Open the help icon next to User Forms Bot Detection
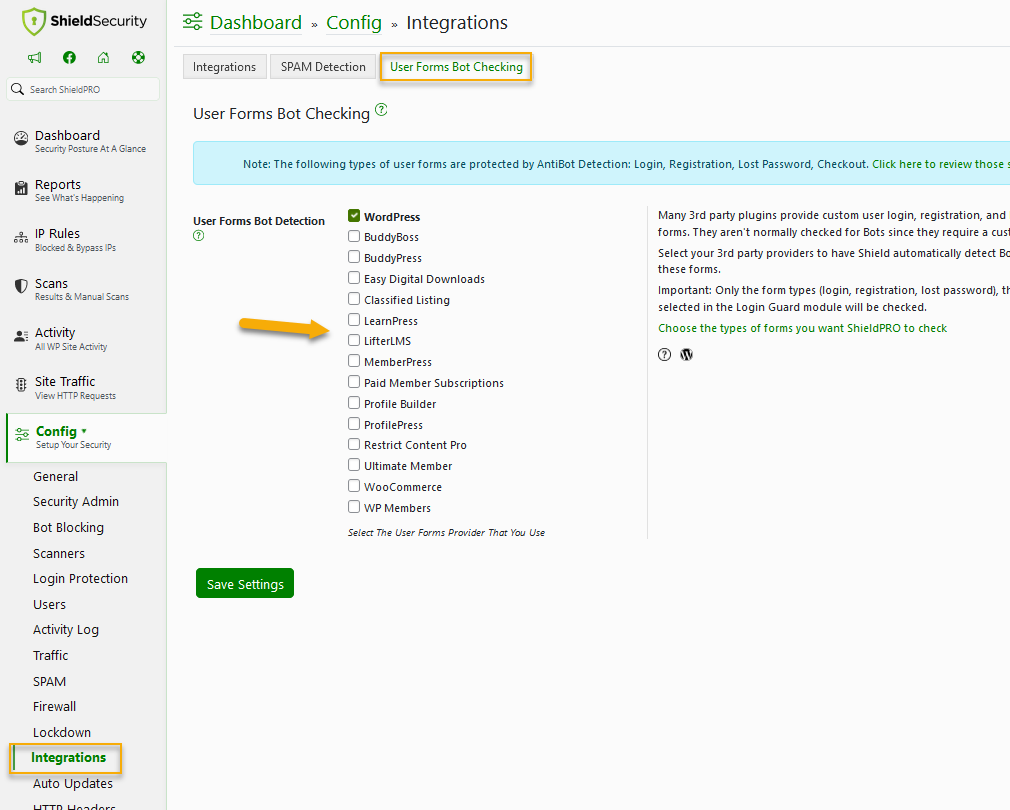Viewport: 1010px width, 810px height. 198,236
